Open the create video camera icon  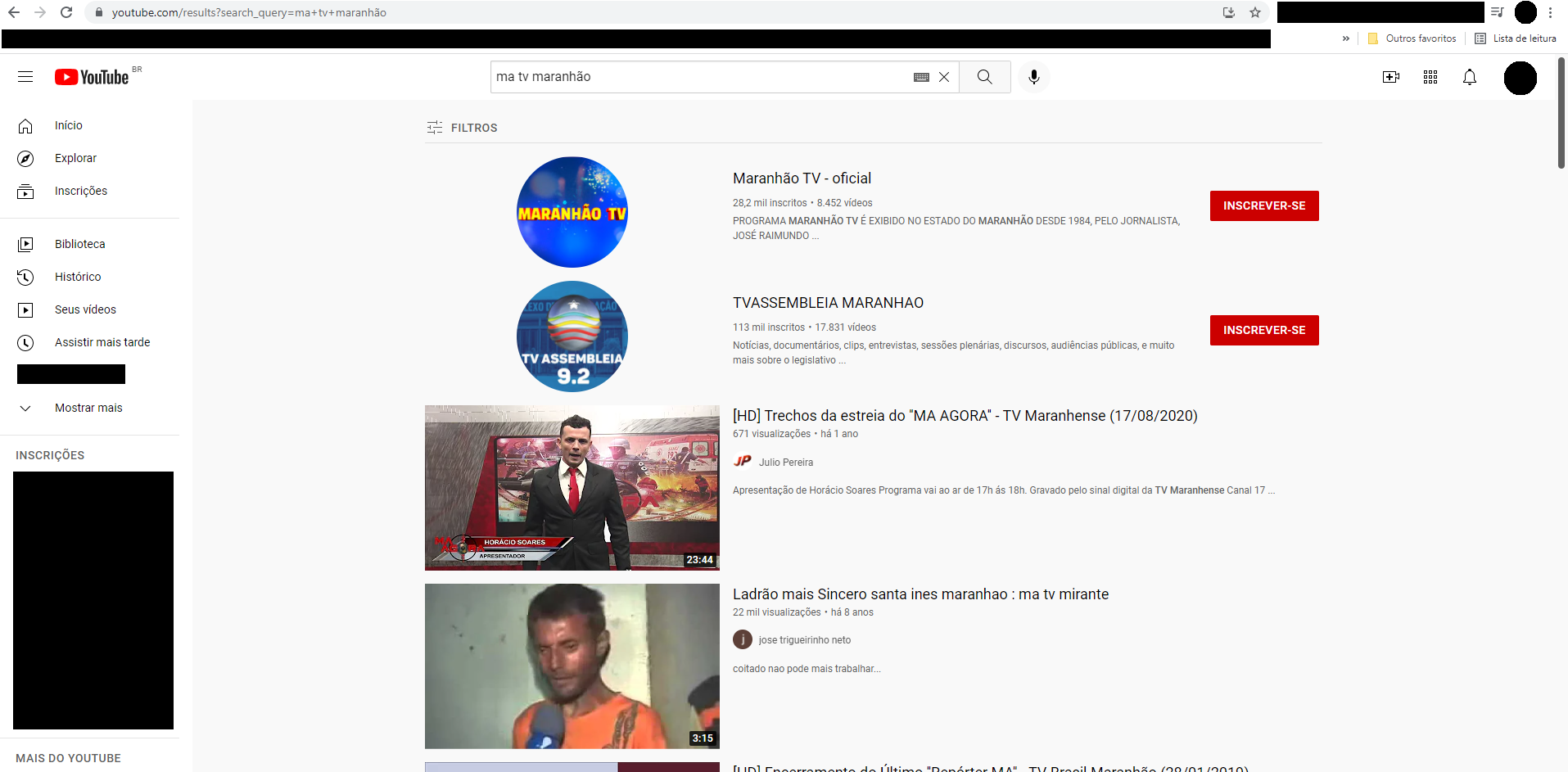(x=1391, y=77)
